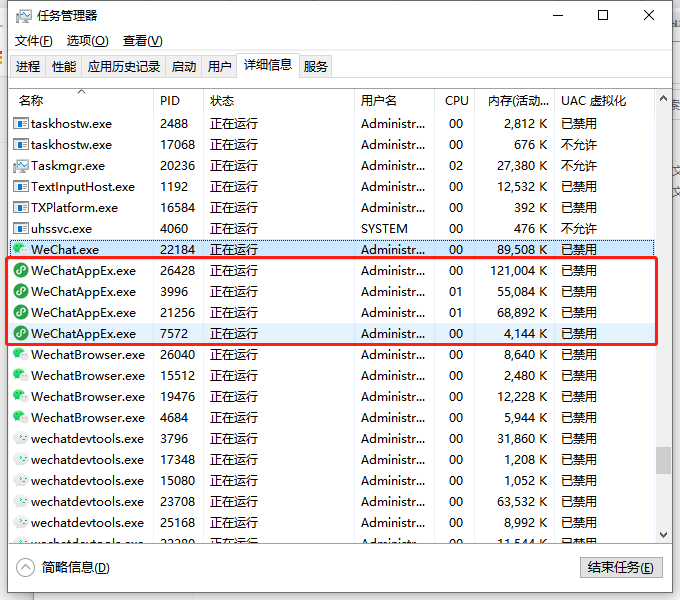The height and width of the screenshot is (600, 680).
Task: Click PID 4060 of uhssvc.exe
Action: tap(174, 228)
